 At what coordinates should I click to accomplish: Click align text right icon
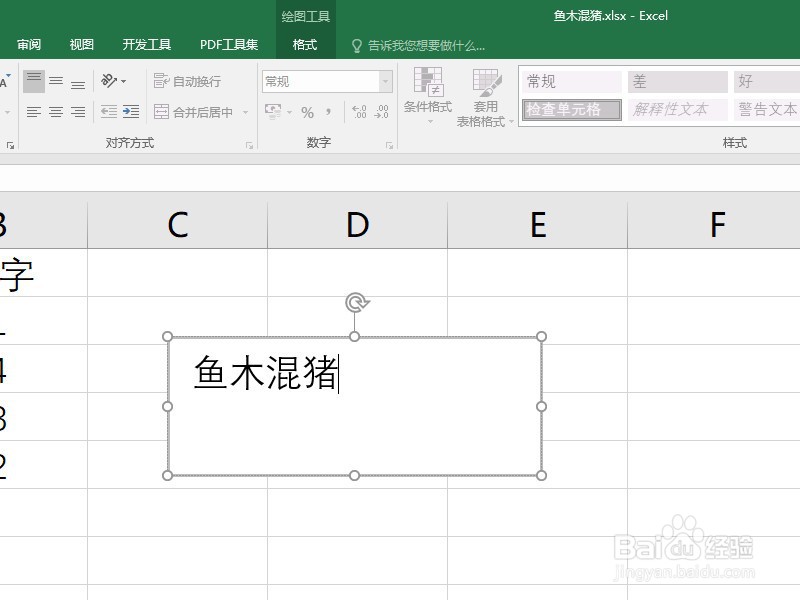[78, 112]
